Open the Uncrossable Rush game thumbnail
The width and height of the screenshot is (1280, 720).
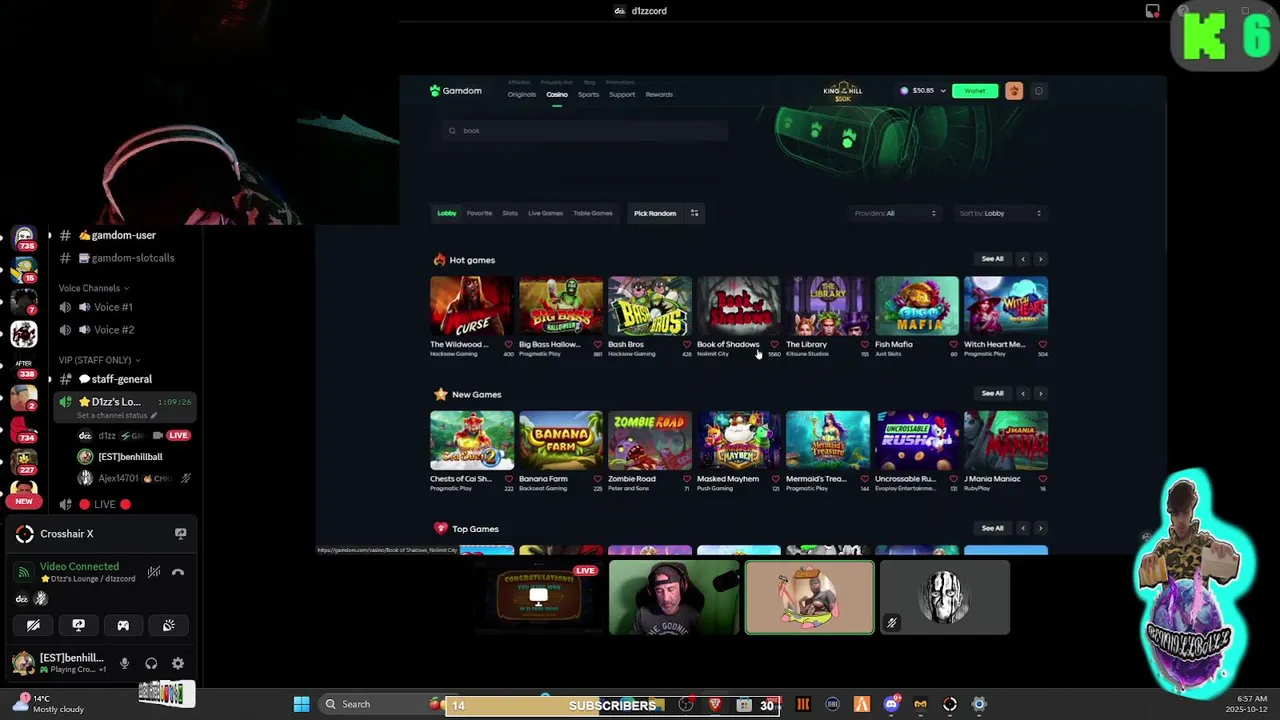click(917, 440)
